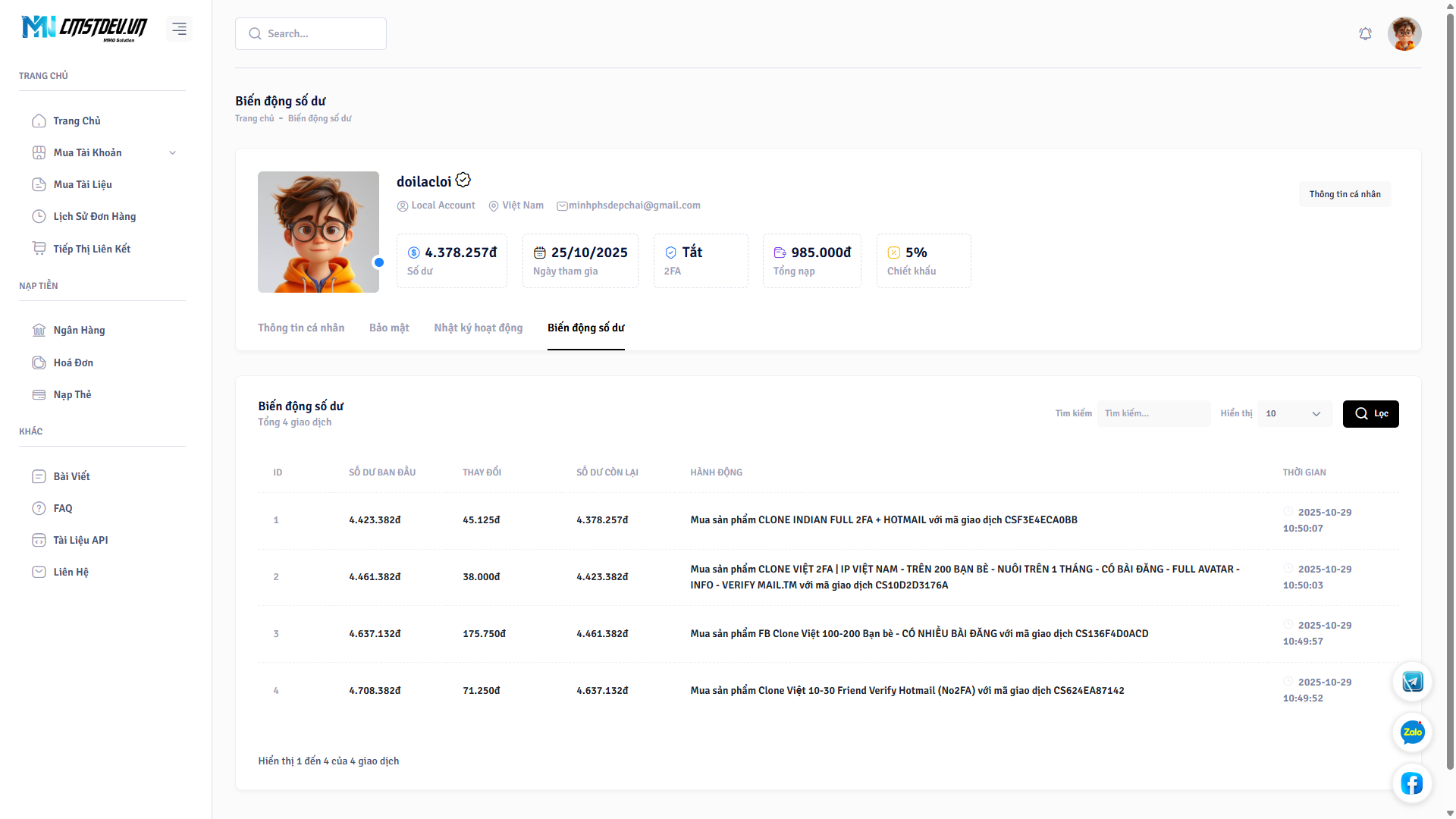Open the Zalo floating chat icon

(1412, 733)
